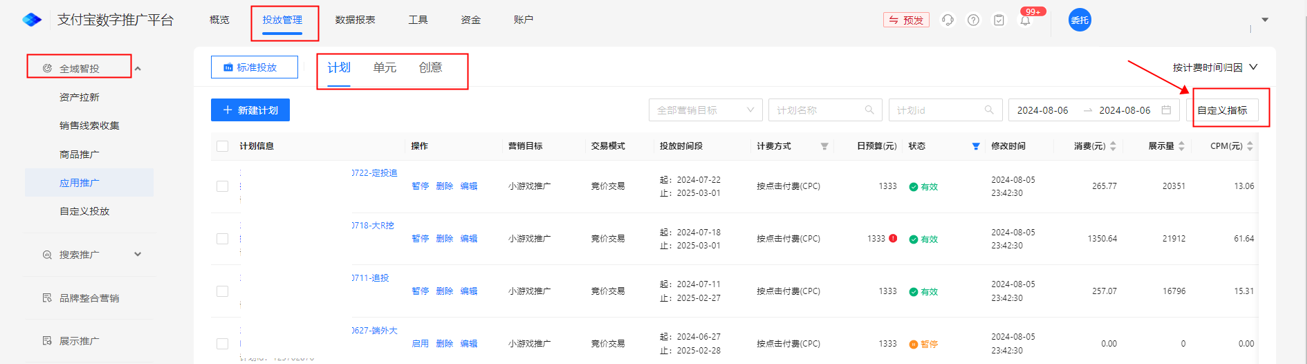
Task: Check the 0722-定投追 plan row checkbox
Action: [222, 186]
